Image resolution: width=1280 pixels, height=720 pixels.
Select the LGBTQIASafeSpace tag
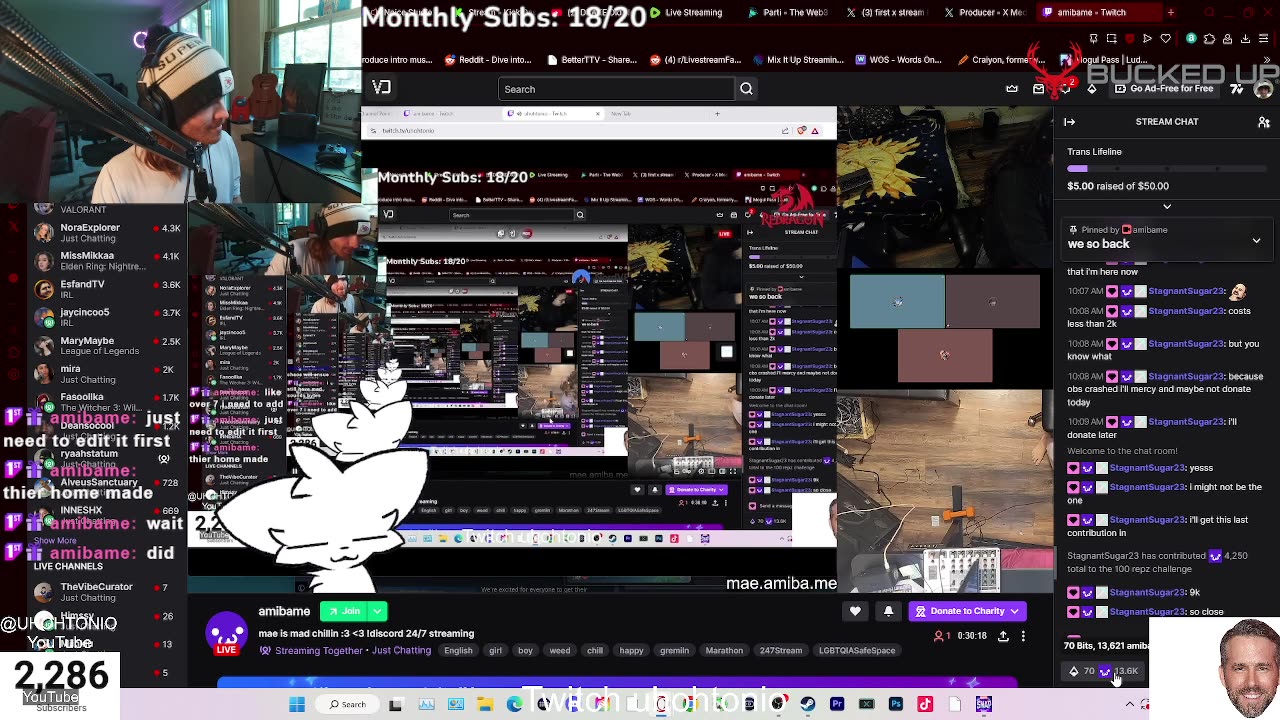(857, 651)
